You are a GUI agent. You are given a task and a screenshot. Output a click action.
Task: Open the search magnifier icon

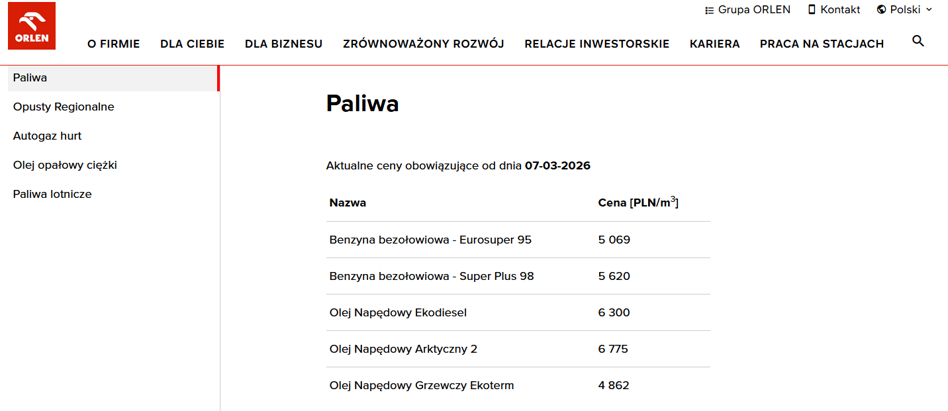pyautogui.click(x=918, y=41)
